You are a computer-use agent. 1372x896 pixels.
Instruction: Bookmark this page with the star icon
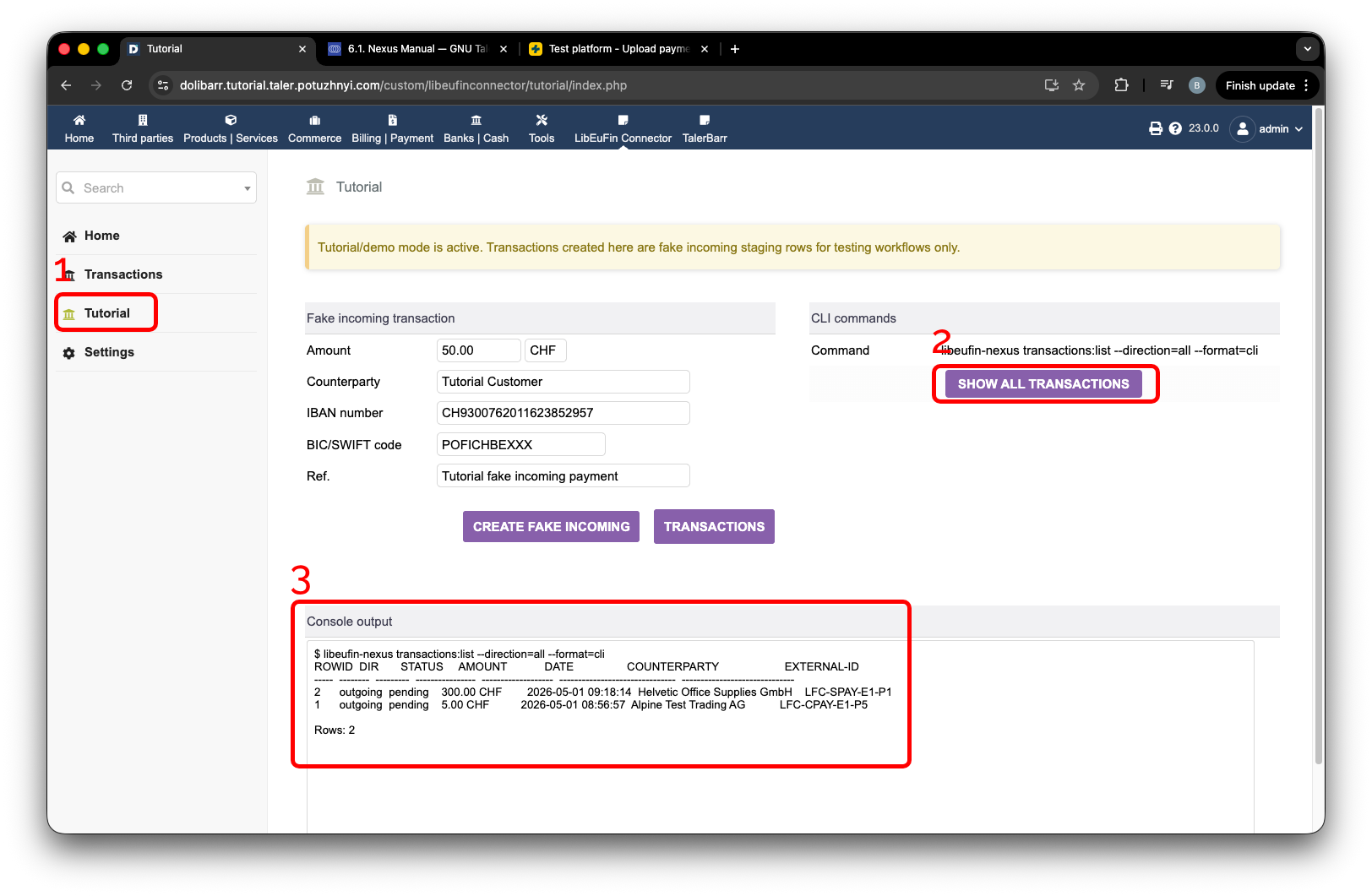click(1079, 85)
